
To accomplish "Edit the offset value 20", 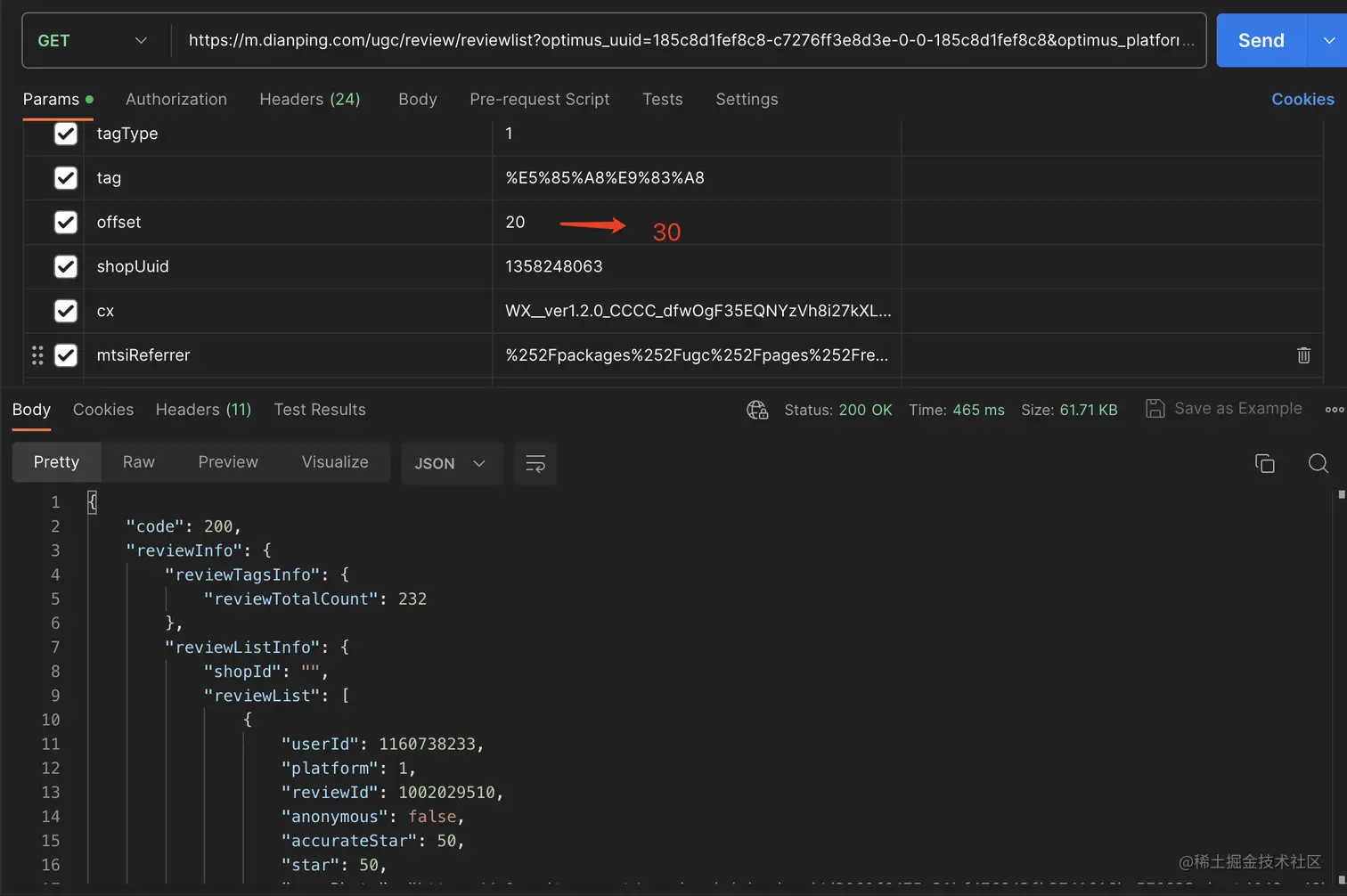I will click(x=515, y=223).
